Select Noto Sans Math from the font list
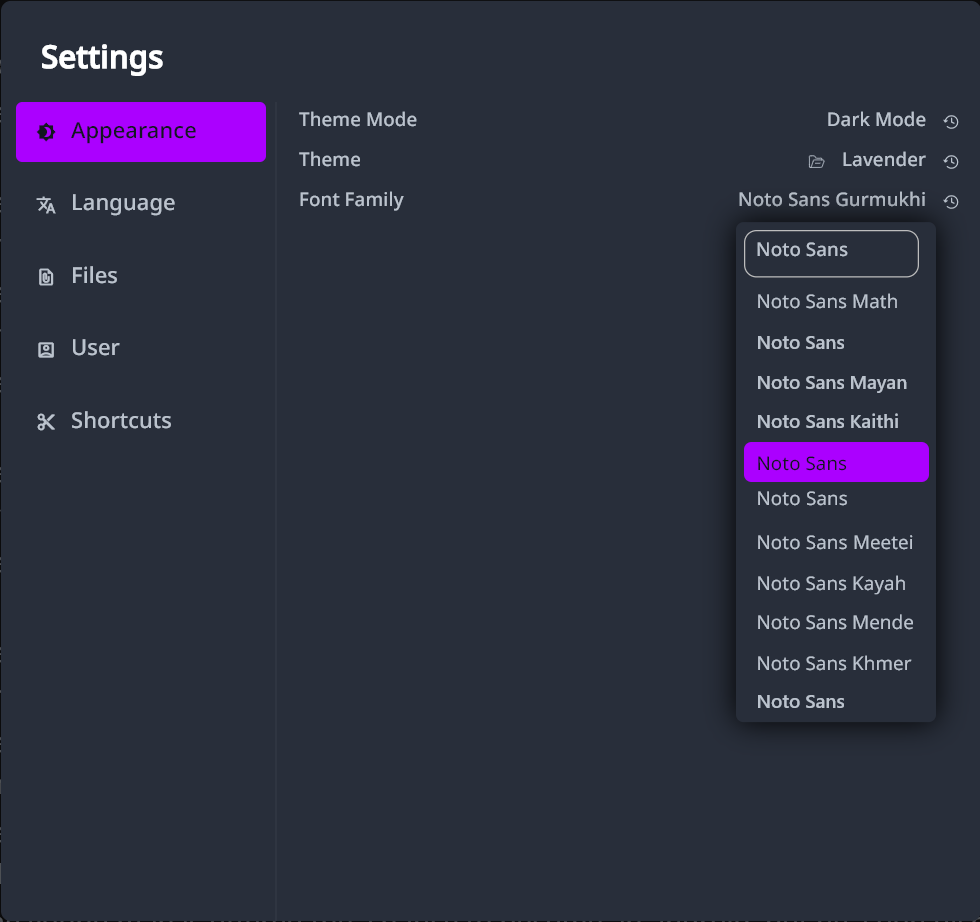Viewport: 980px width, 922px height. coord(827,301)
